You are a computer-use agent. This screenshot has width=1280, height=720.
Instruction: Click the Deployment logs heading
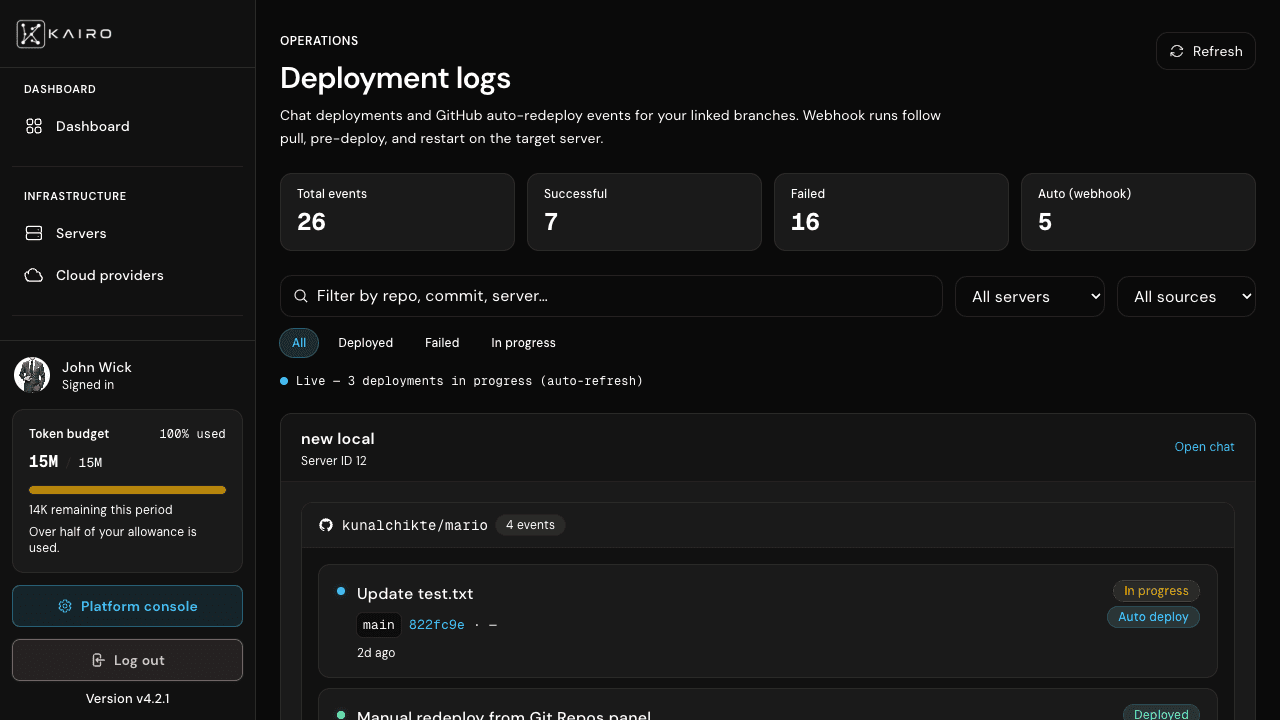pyautogui.click(x=395, y=78)
